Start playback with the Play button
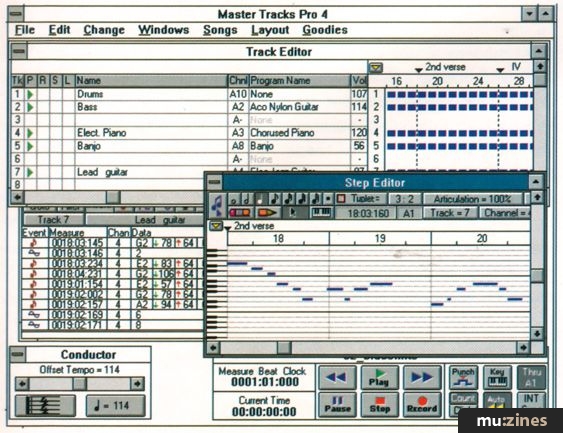This screenshot has width=563, height=433. pyautogui.click(x=380, y=377)
